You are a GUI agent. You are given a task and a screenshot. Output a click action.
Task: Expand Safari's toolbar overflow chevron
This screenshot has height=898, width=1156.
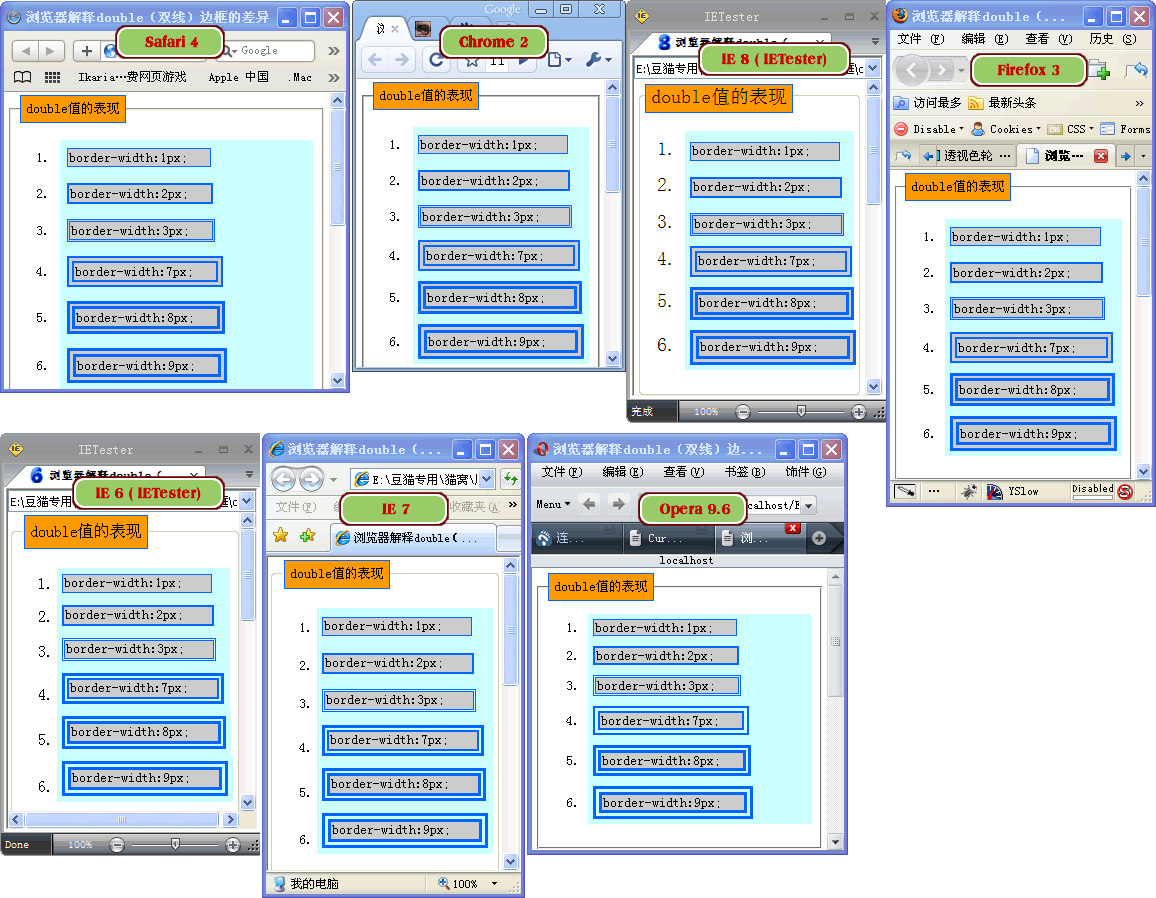(x=334, y=51)
